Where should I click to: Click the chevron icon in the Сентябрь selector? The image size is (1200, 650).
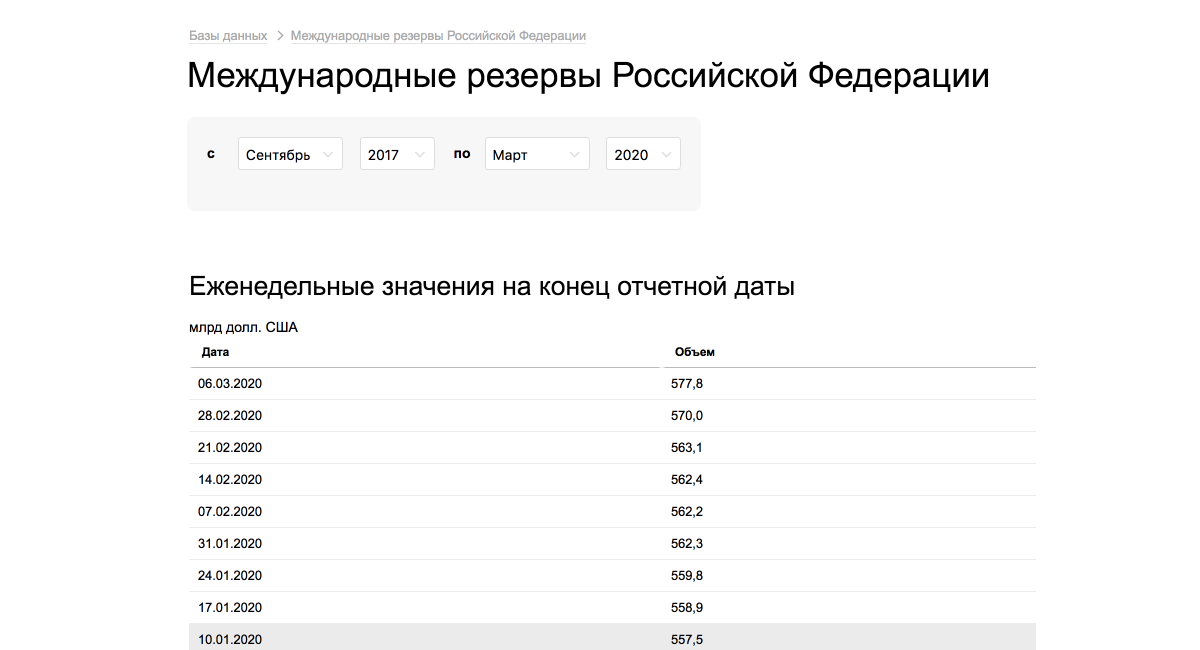pyautogui.click(x=330, y=153)
